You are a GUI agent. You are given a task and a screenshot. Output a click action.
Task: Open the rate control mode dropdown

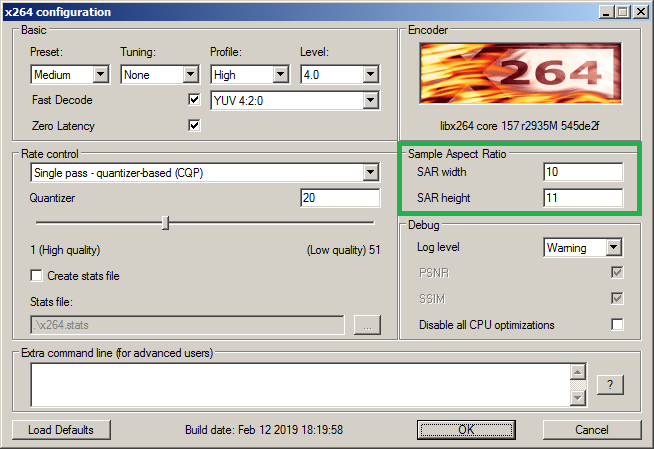(x=205, y=173)
